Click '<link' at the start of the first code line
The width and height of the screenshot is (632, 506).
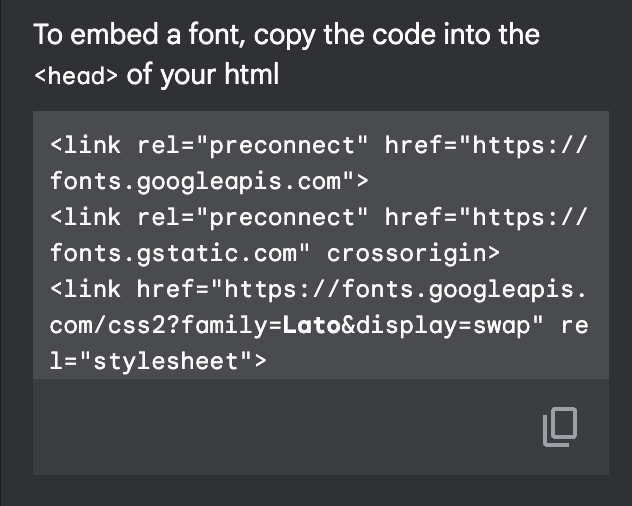click(x=85, y=145)
